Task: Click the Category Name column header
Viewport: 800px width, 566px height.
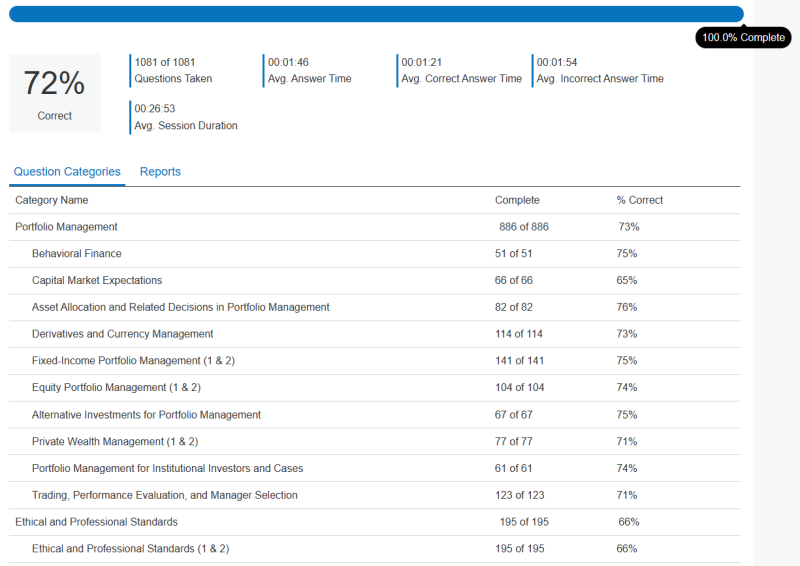Action: (52, 200)
